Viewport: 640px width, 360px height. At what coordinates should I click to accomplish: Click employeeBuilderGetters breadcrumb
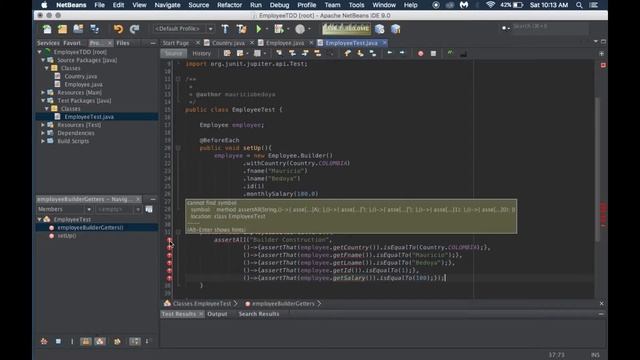(x=283, y=303)
